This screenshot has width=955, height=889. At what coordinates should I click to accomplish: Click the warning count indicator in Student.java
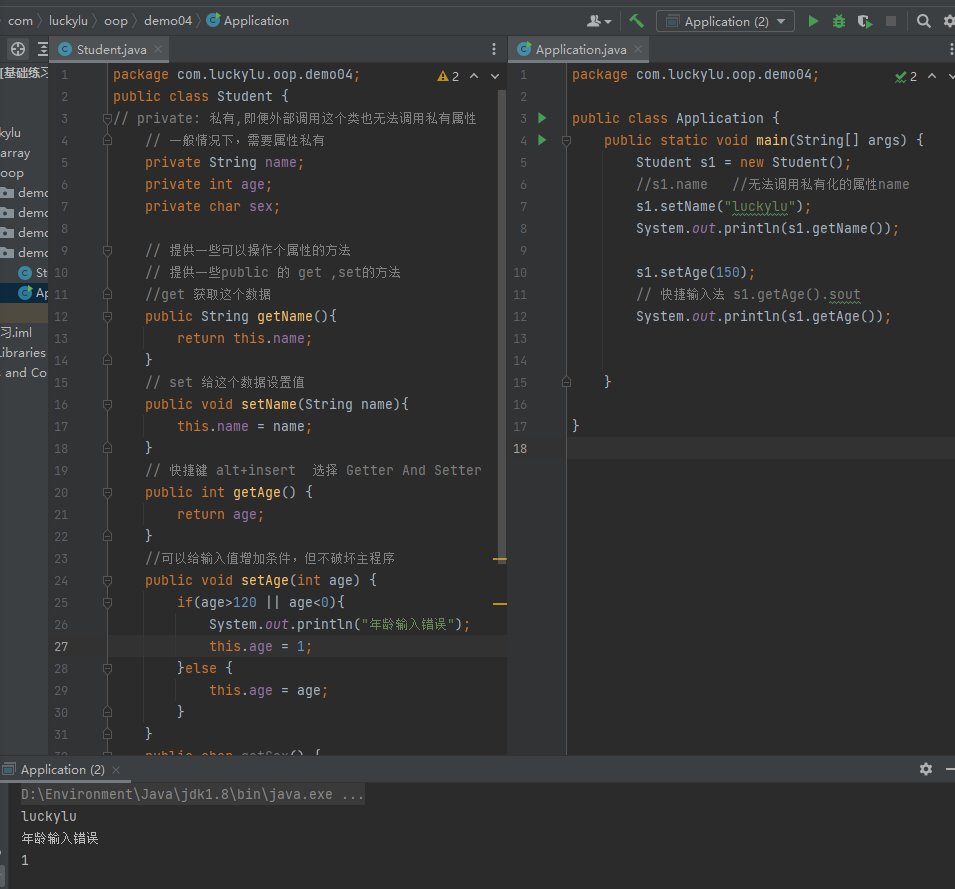point(448,76)
